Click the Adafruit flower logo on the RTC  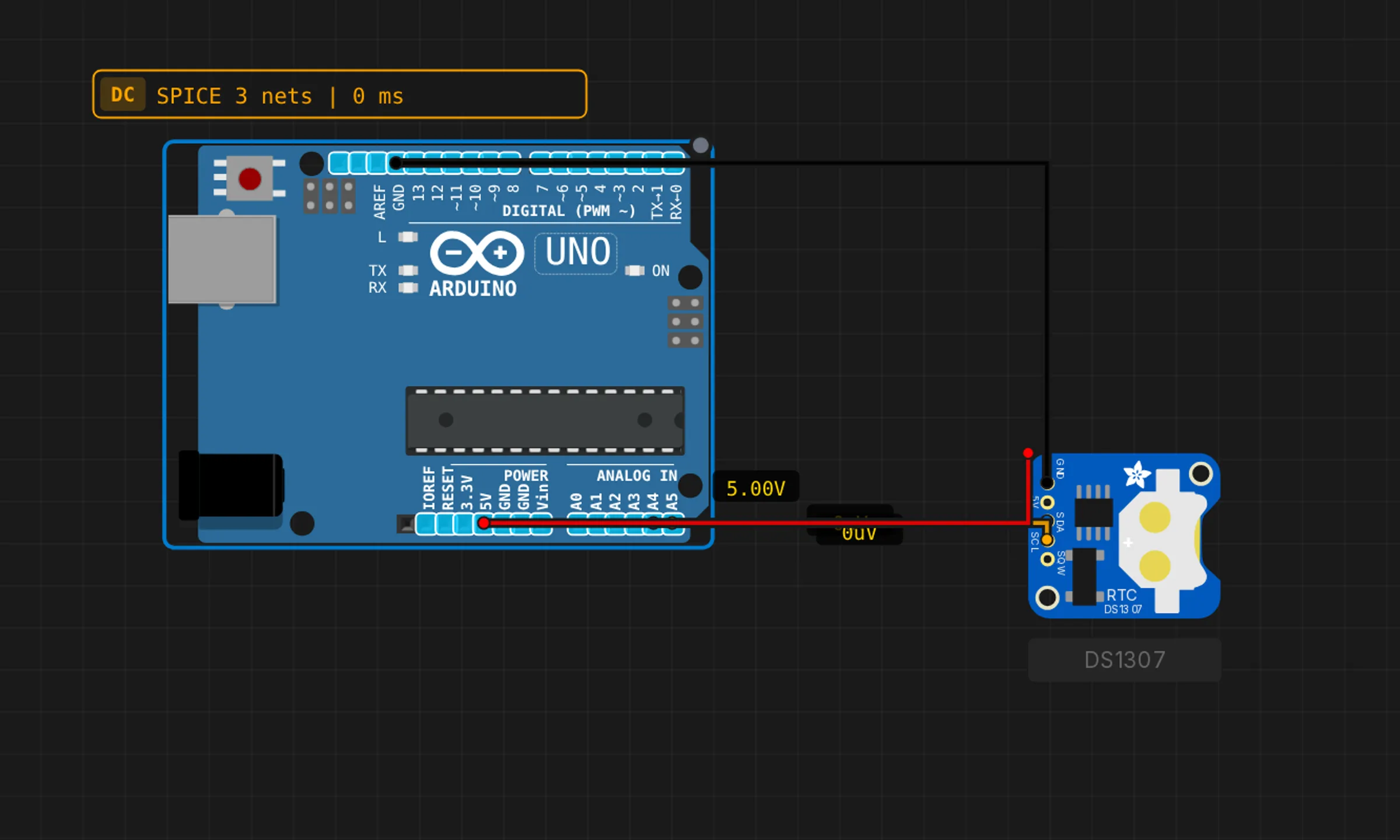[x=1137, y=474]
